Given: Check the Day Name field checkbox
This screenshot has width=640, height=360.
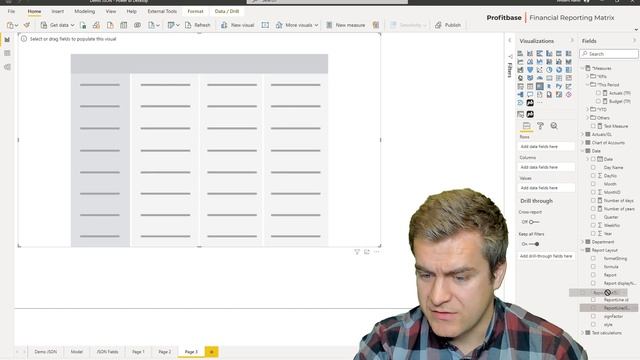Looking at the screenshot, I should [x=593, y=167].
